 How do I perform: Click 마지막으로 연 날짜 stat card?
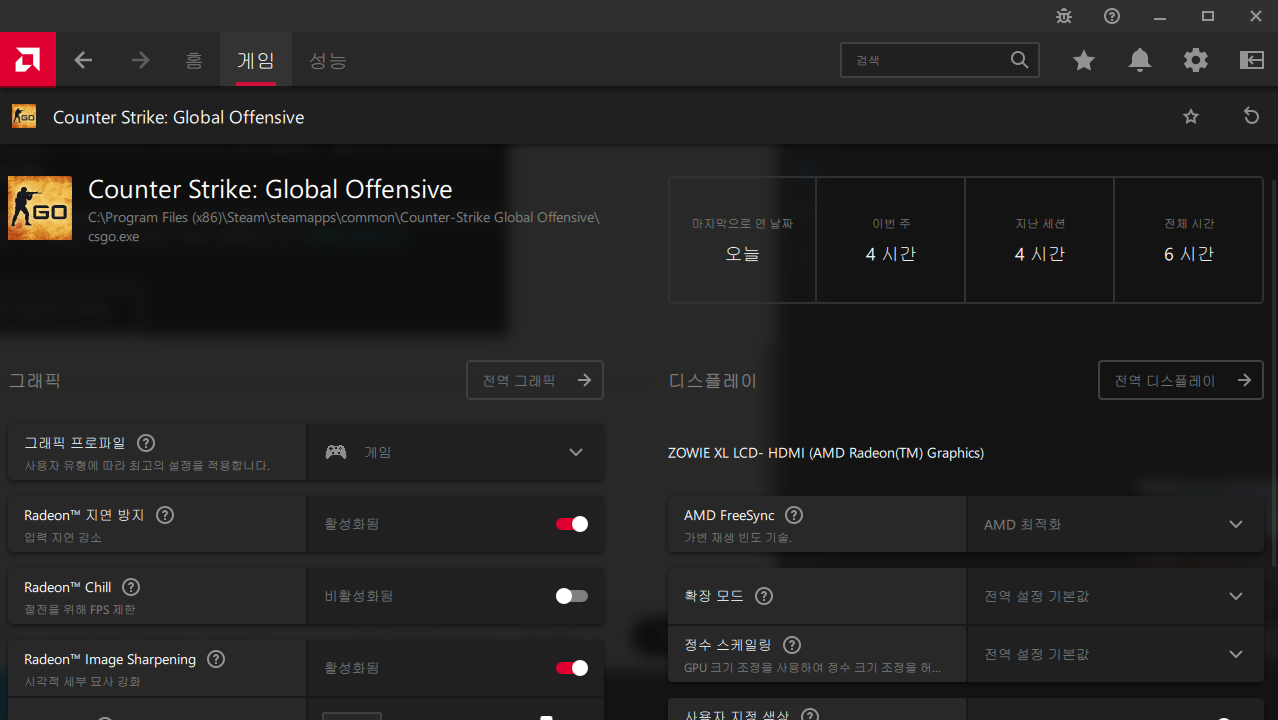[742, 240]
